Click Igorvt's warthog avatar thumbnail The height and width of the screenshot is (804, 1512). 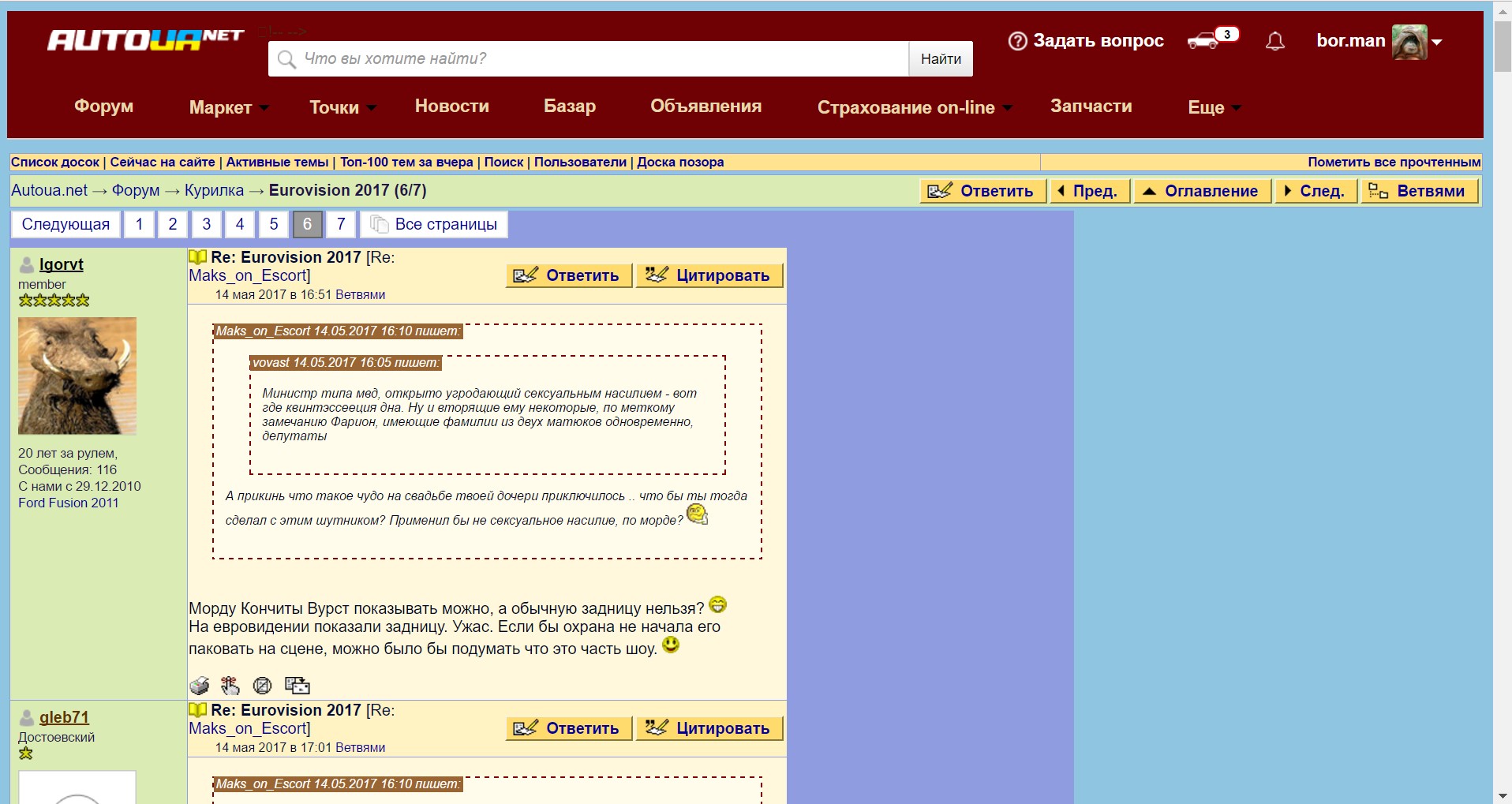pos(77,376)
